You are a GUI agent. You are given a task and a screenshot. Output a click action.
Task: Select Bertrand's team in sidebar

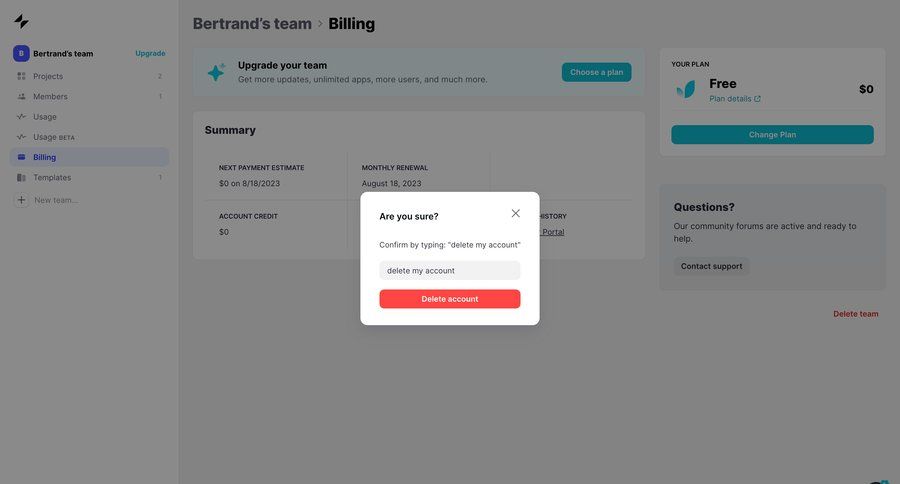[63, 53]
